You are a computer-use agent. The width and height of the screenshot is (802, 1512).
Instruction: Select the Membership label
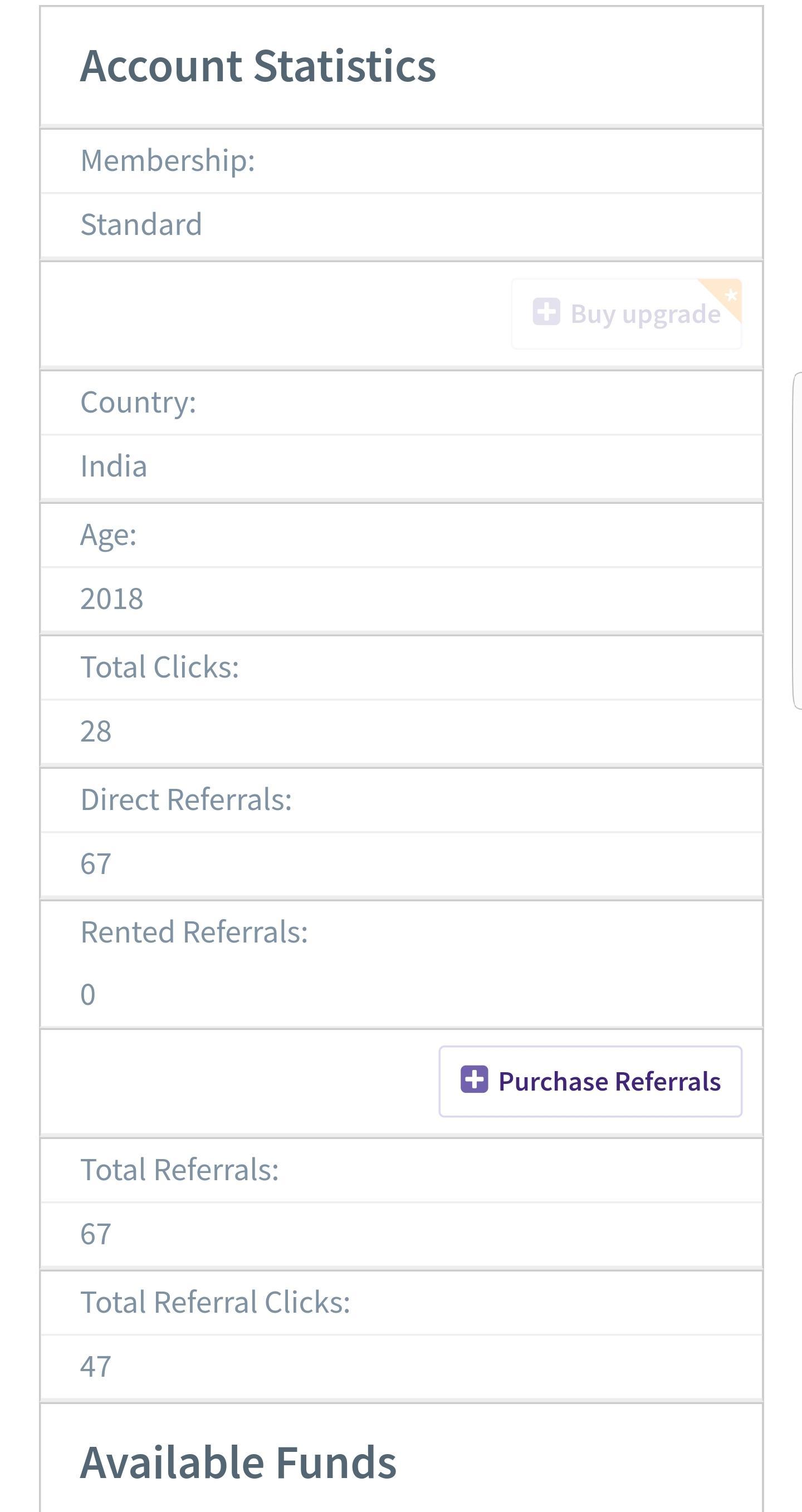point(168,160)
